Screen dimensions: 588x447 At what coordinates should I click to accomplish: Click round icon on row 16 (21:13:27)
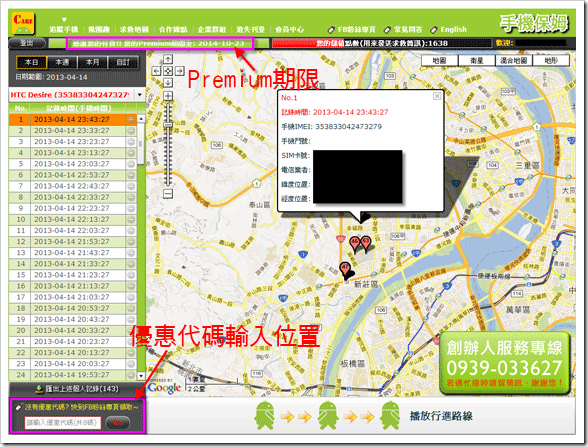click(x=131, y=286)
